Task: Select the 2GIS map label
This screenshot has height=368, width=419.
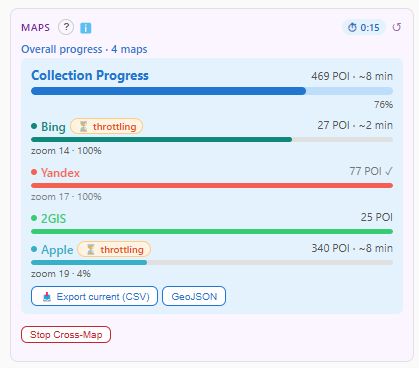Action: pyautogui.click(x=53, y=219)
